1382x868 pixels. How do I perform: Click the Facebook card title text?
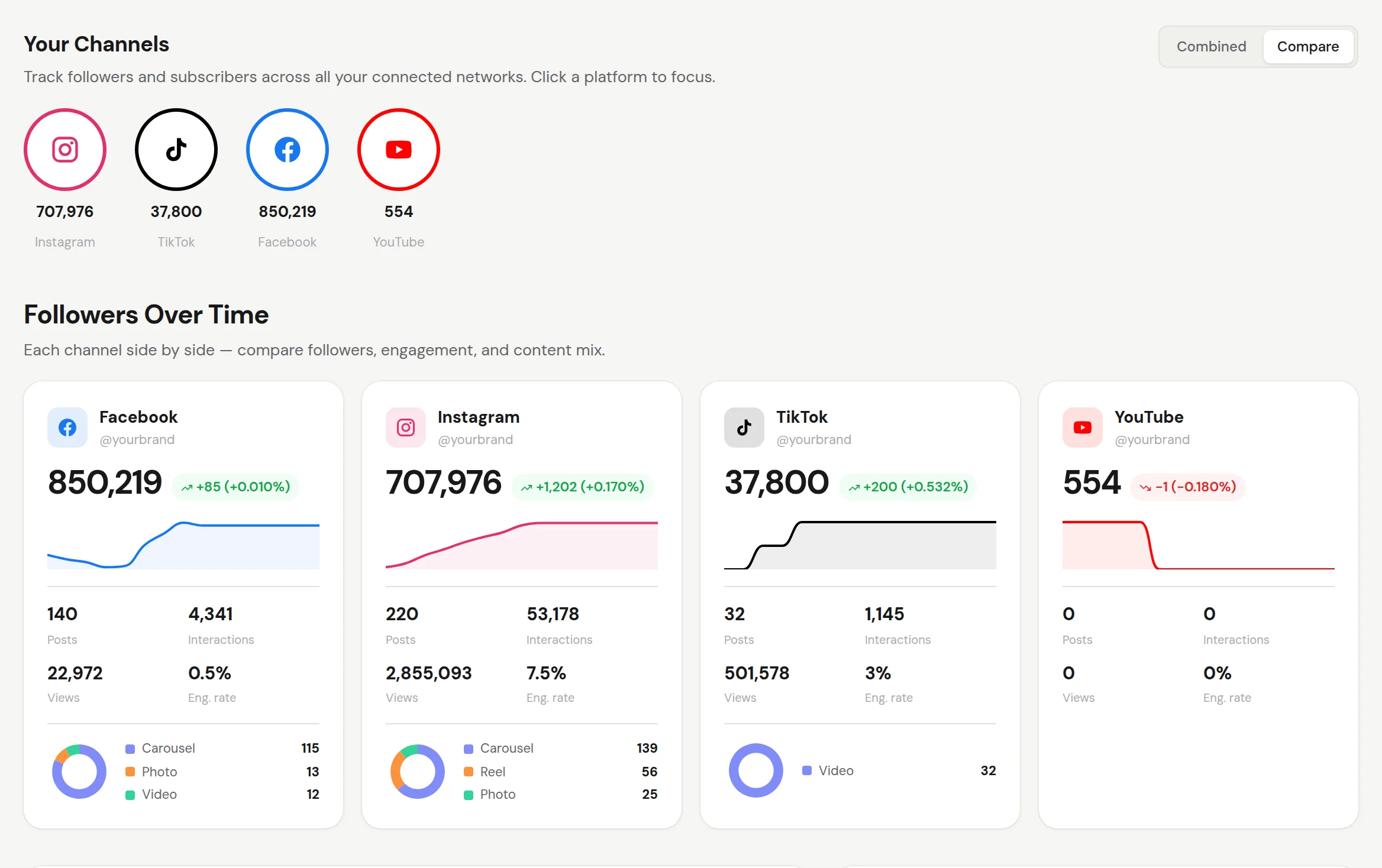tap(138, 417)
